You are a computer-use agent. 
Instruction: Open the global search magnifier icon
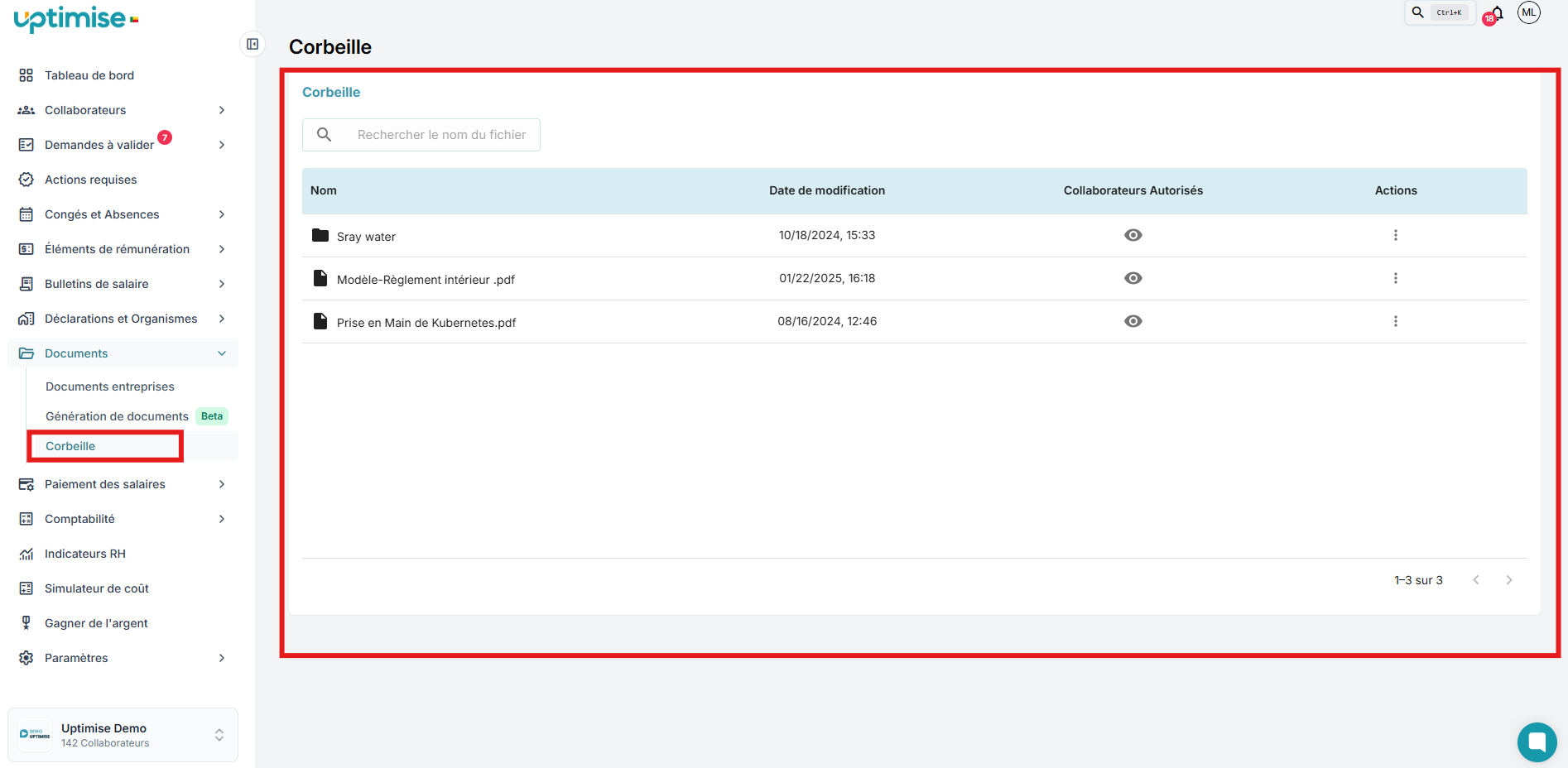tap(1418, 12)
